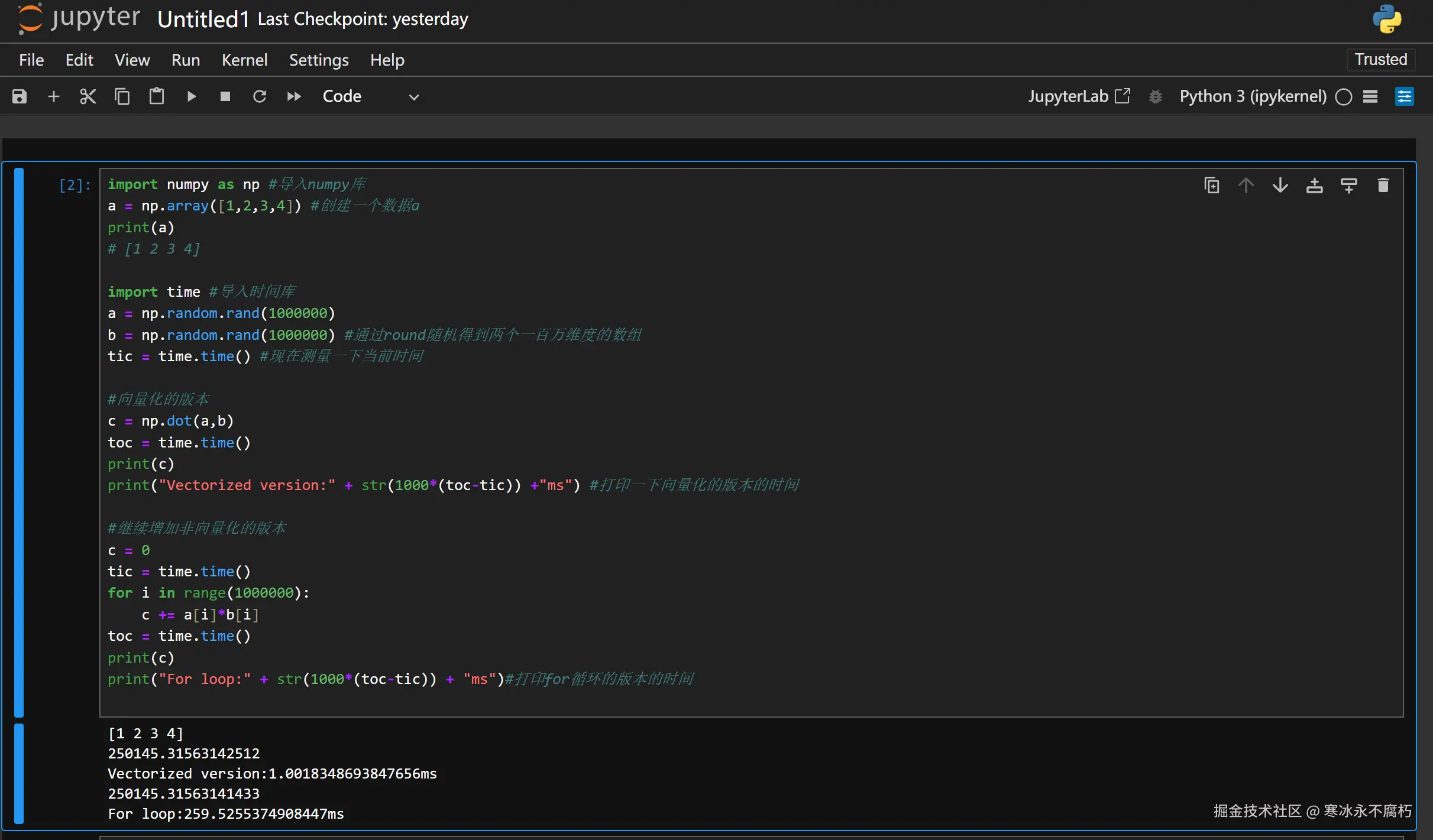Insert a new cell with the plus icon
Image resolution: width=1433 pixels, height=840 pixels.
54,96
